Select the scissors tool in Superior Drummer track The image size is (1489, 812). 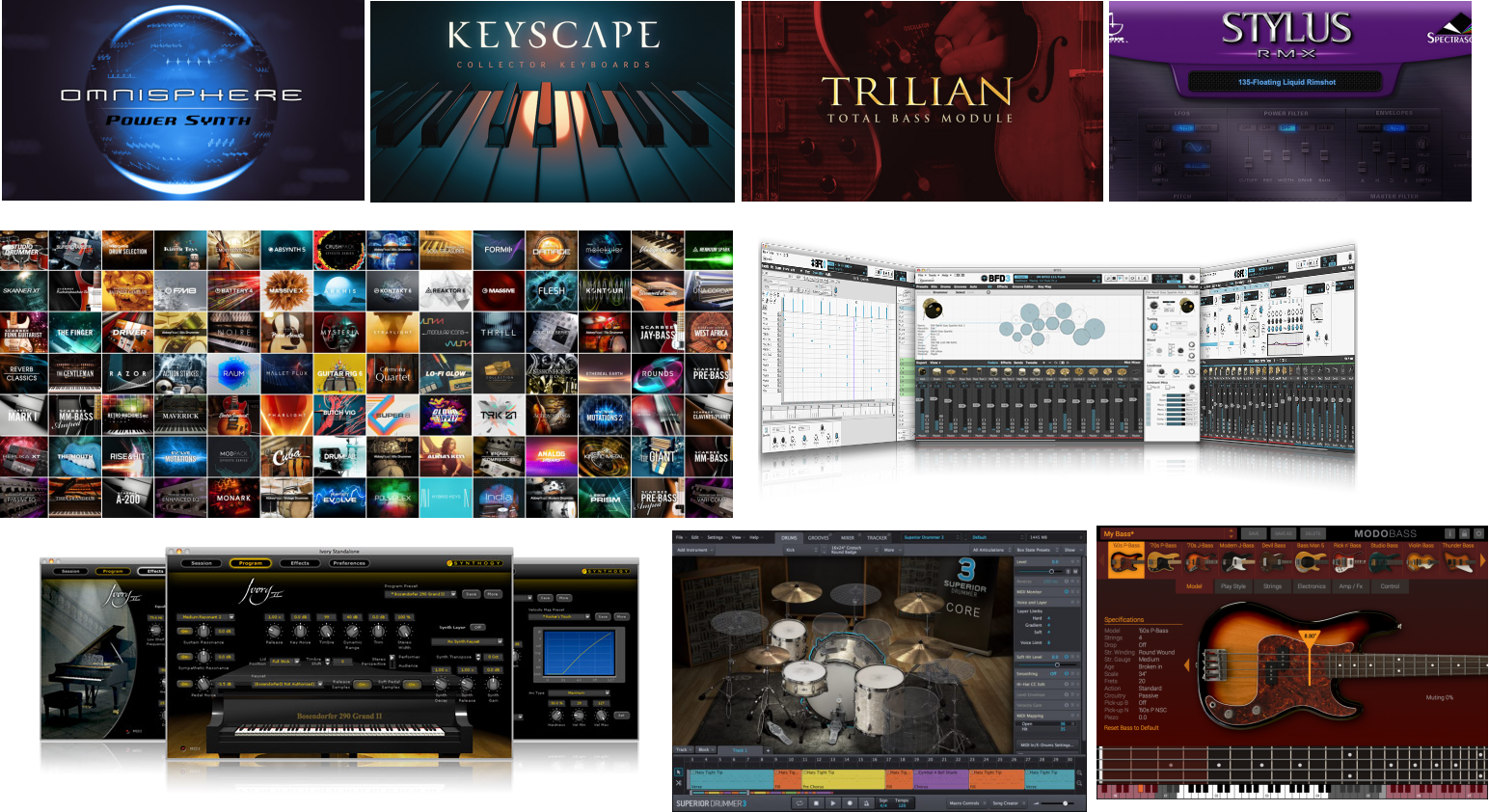tap(679, 783)
